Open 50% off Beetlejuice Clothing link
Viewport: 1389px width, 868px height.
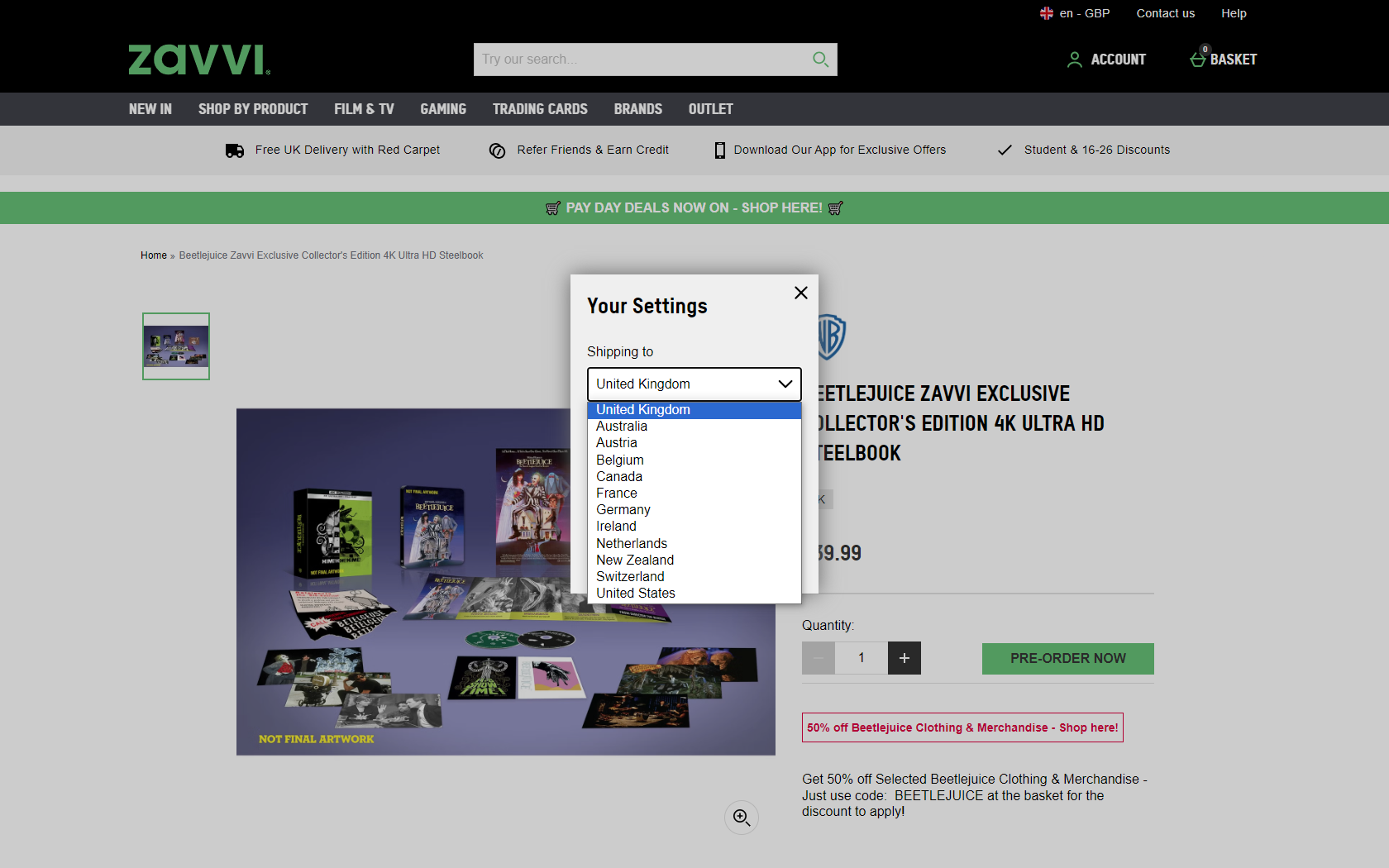coord(962,727)
